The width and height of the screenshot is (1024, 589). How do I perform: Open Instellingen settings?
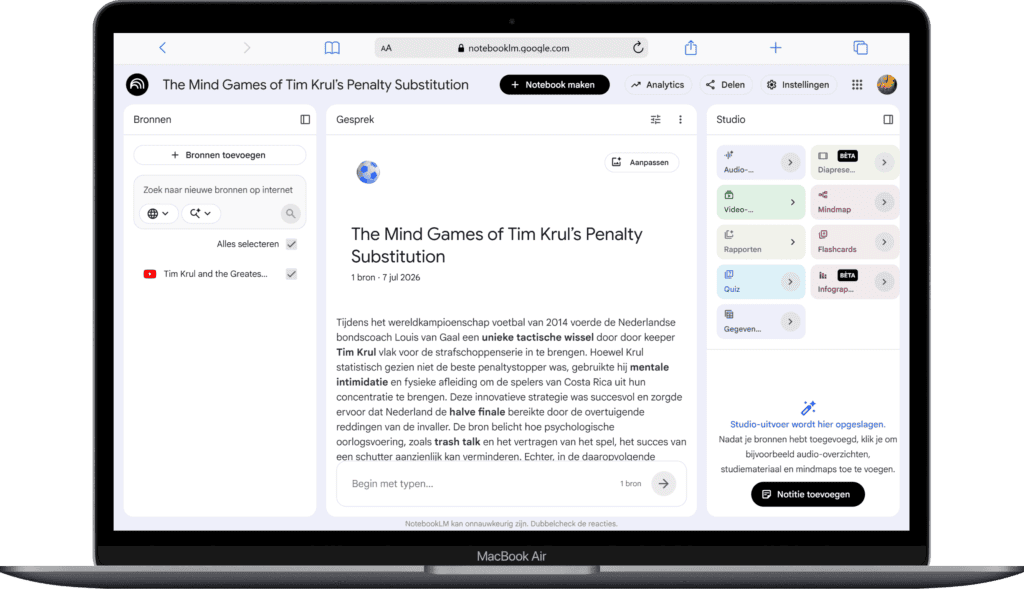tap(798, 85)
